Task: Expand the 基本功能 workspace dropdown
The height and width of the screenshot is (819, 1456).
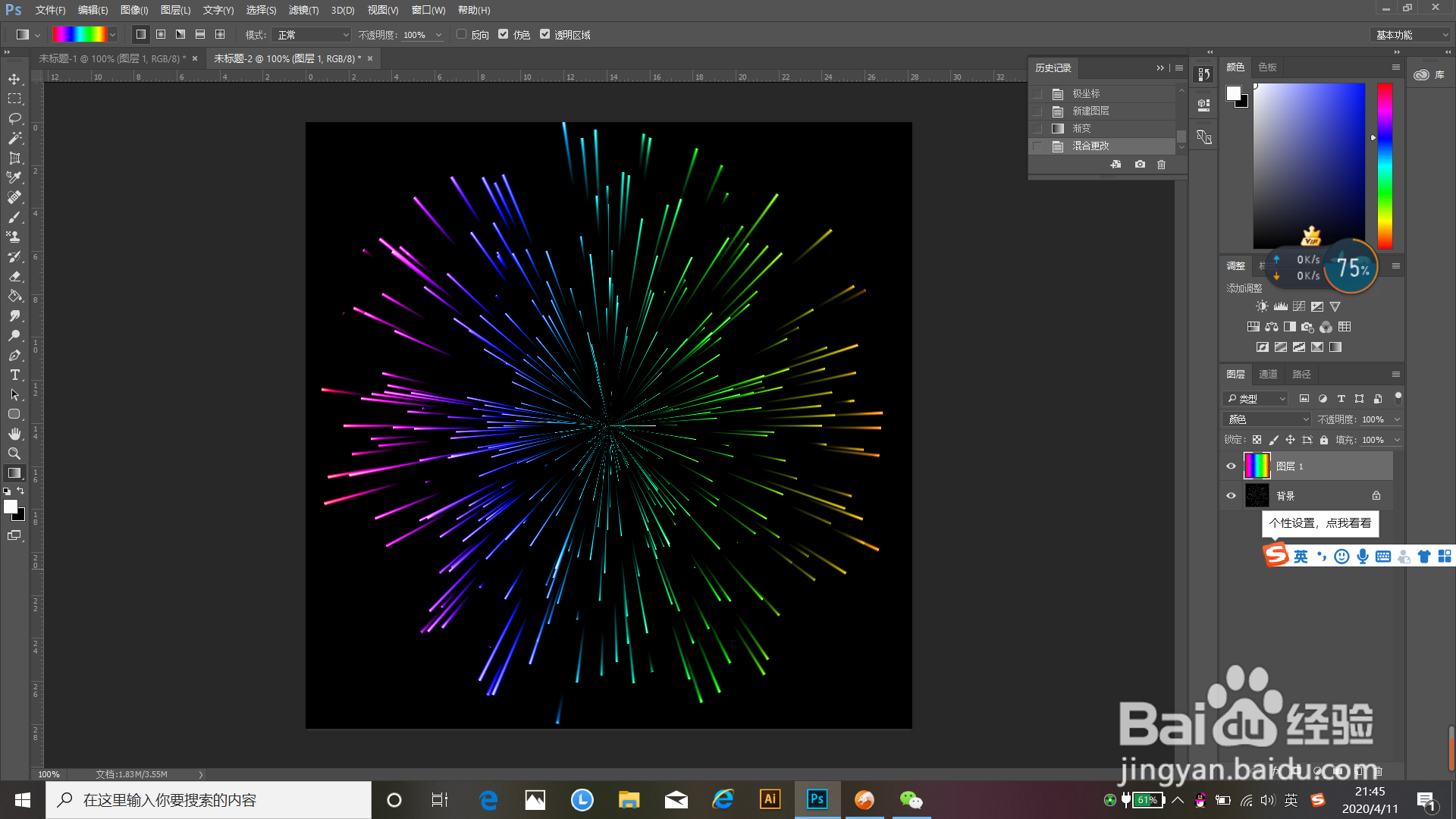Action: click(x=1411, y=35)
